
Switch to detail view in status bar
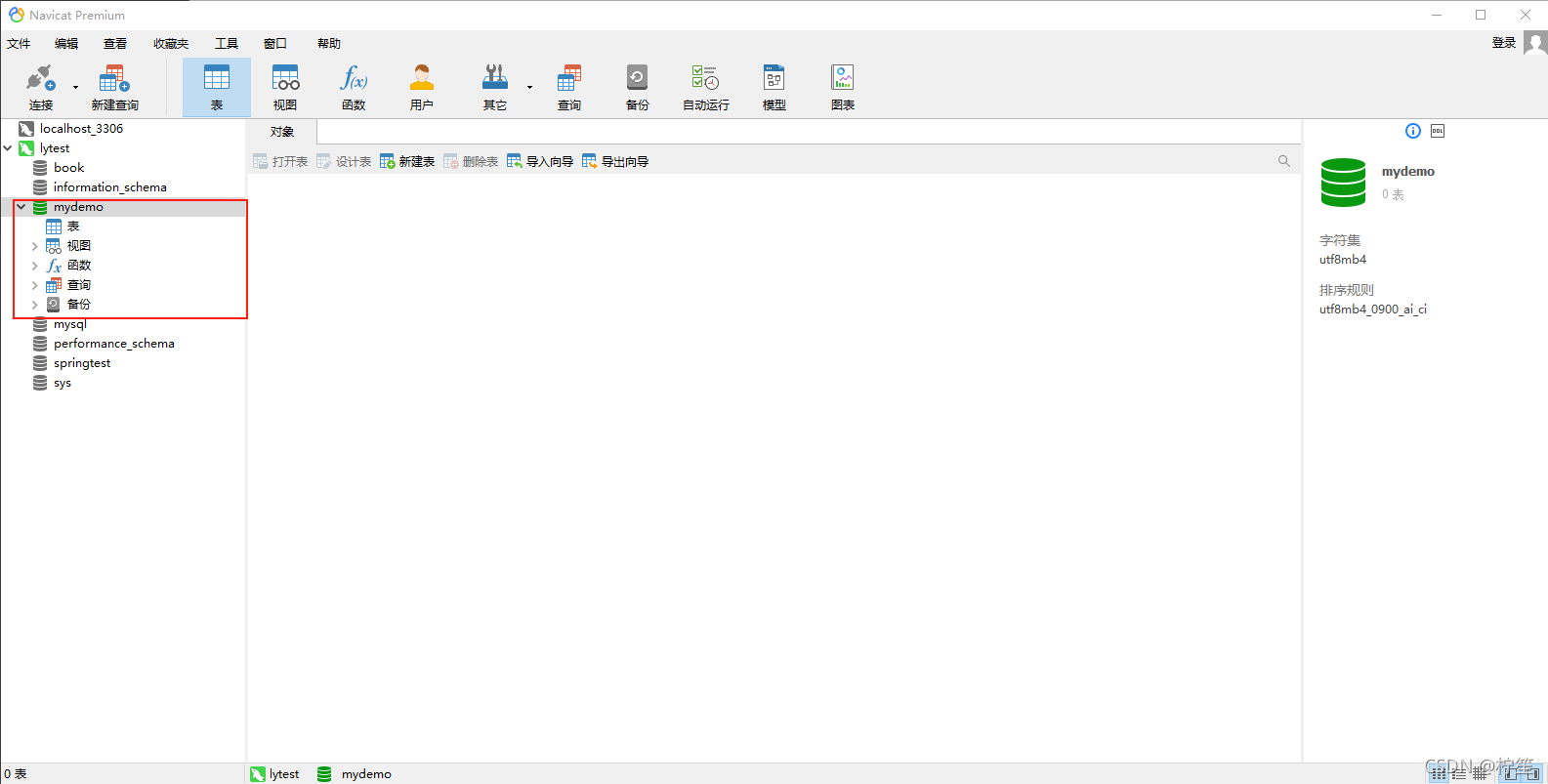(x=1480, y=773)
